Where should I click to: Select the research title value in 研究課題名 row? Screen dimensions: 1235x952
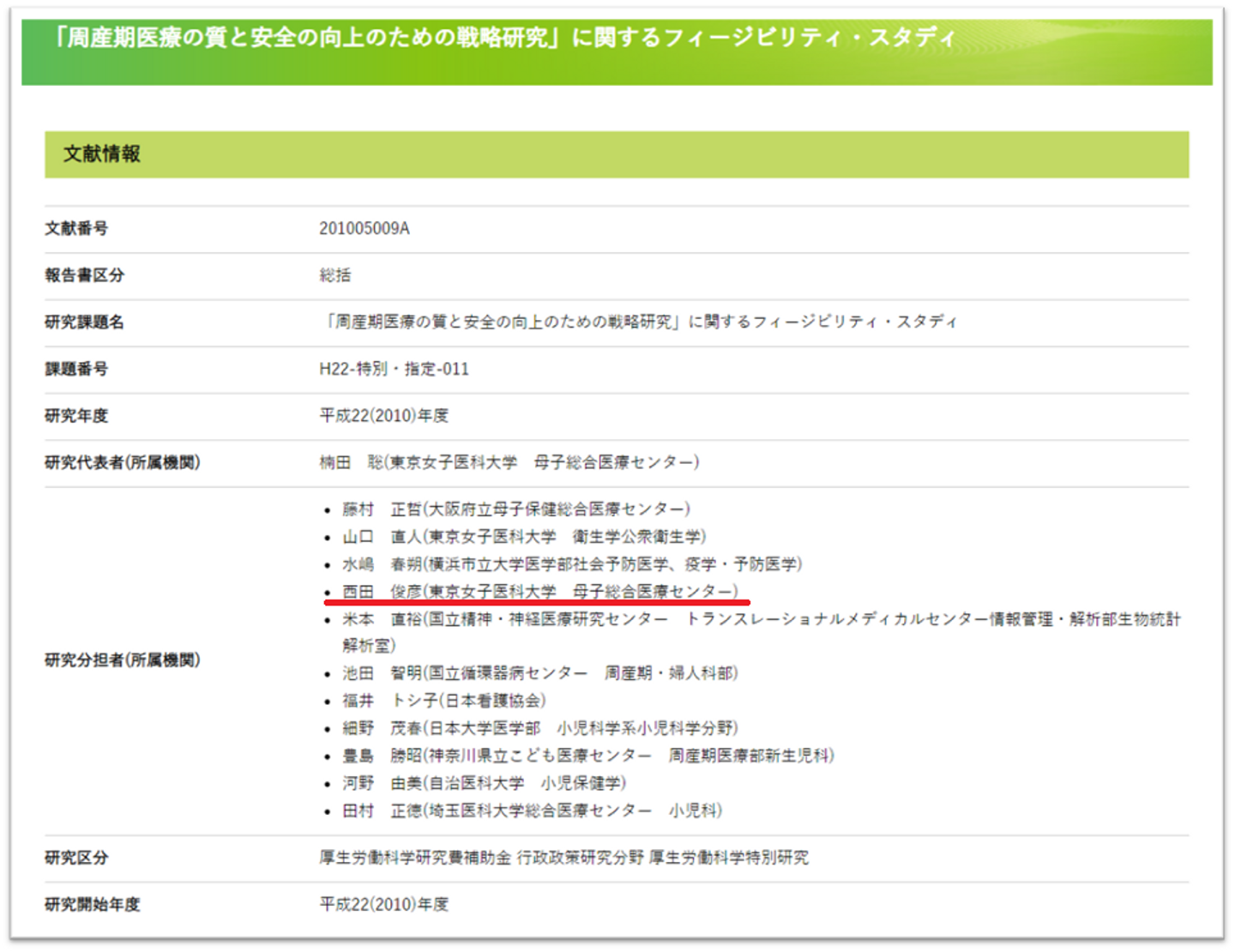(x=639, y=322)
